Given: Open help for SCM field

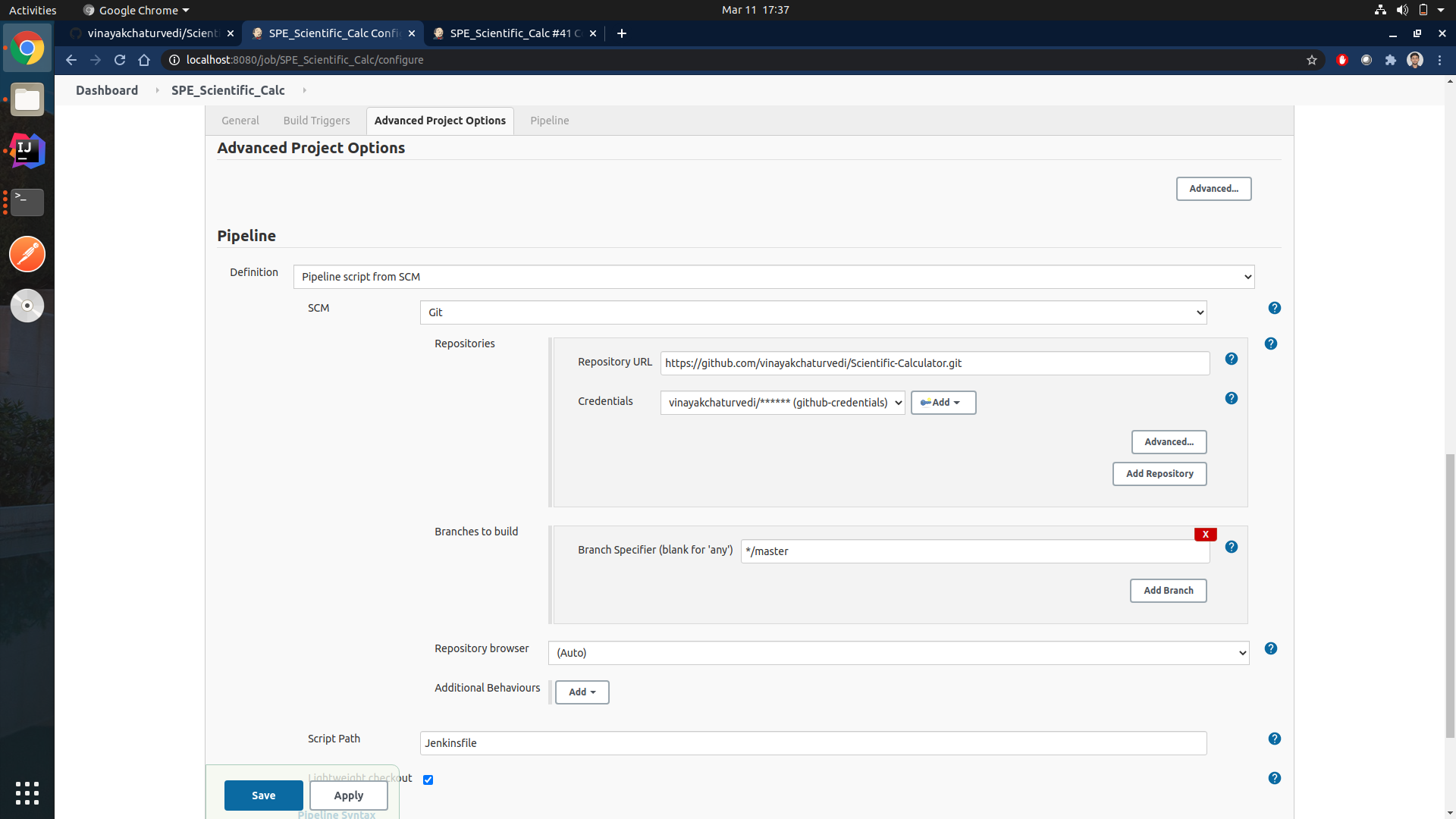Looking at the screenshot, I should click(1274, 308).
